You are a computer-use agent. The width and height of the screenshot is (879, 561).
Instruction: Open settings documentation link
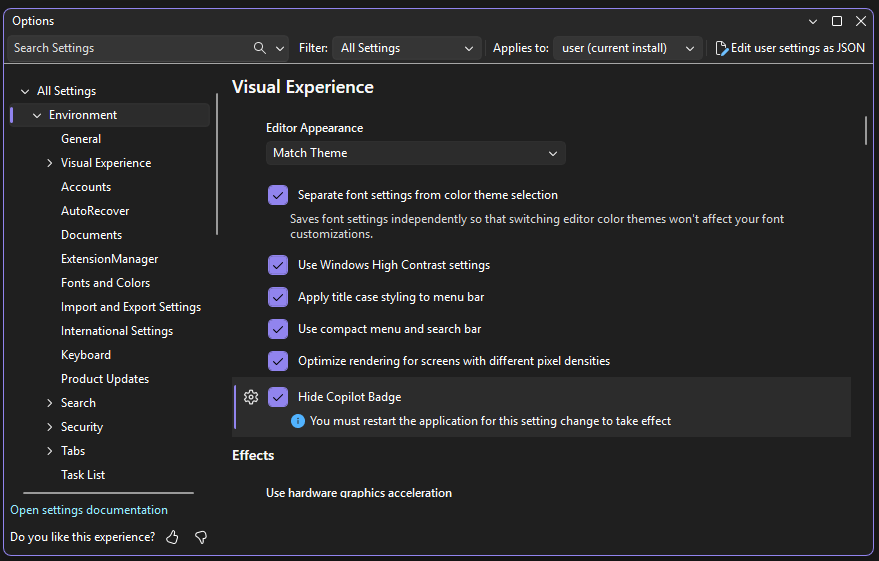[89, 510]
